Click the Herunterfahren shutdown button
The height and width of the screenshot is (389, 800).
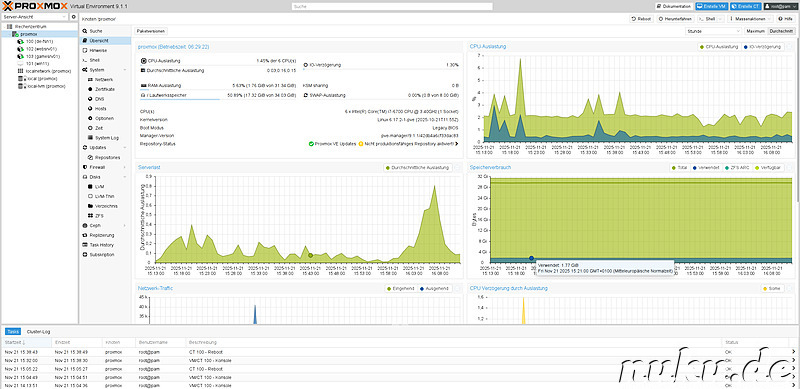point(674,19)
